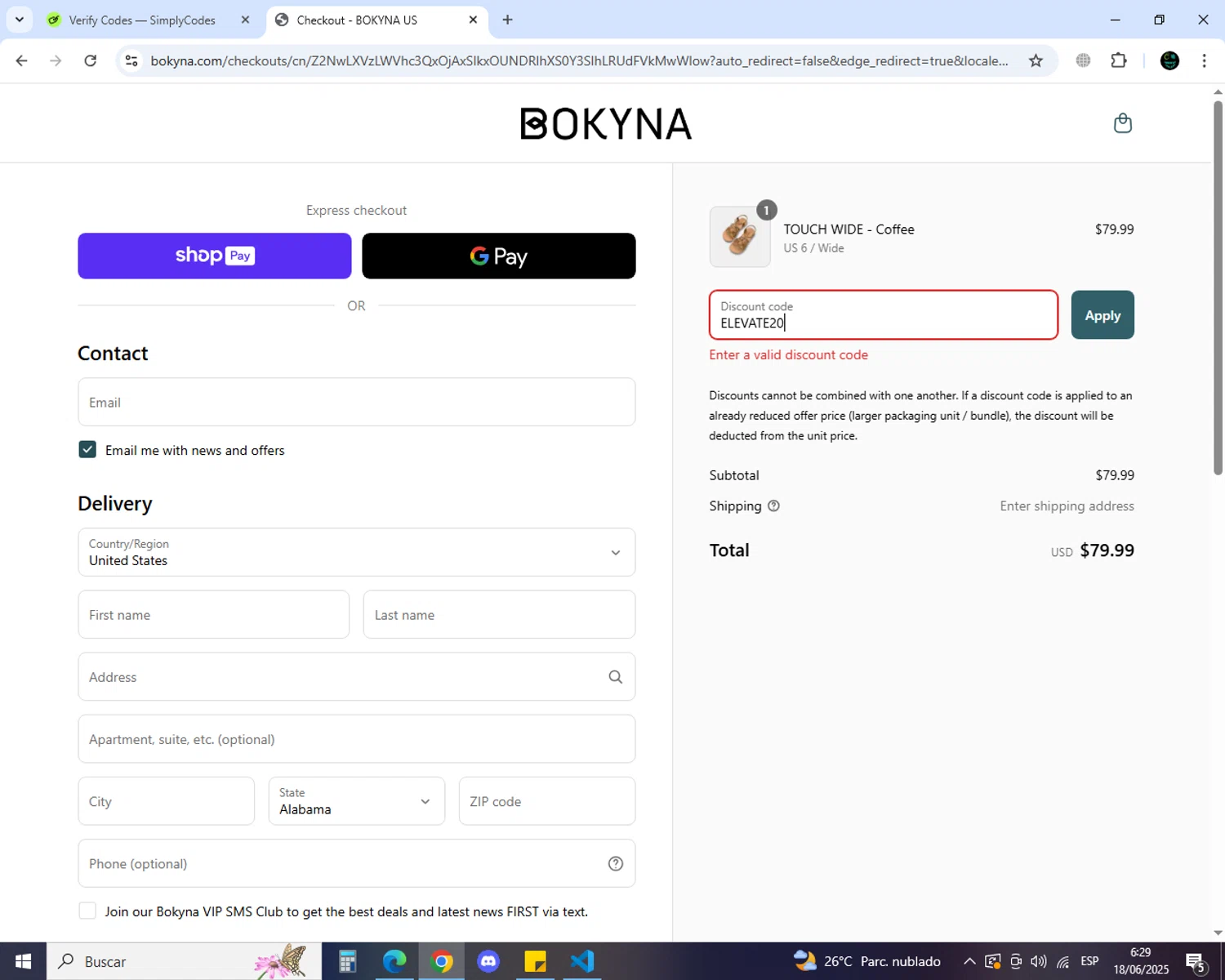The image size is (1225, 980).
Task: Open the browser extensions puzzle icon
Action: click(1119, 60)
